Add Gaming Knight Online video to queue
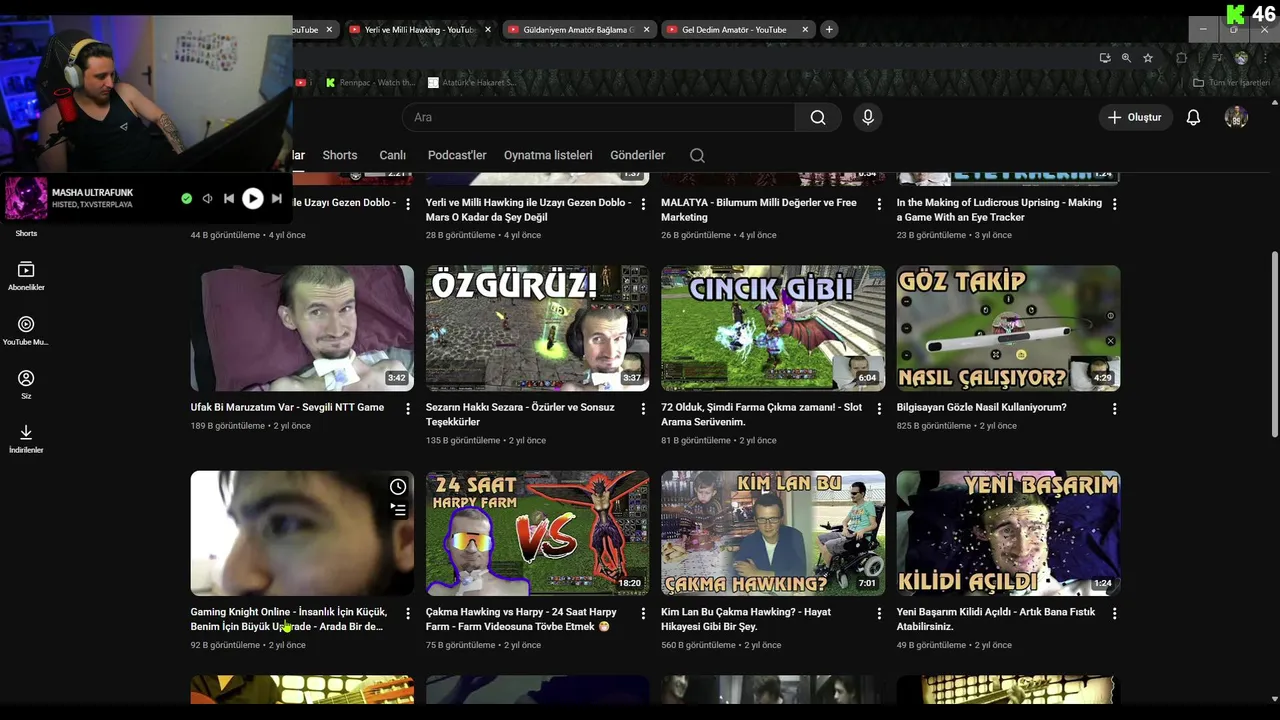1280x720 pixels. pyautogui.click(x=398, y=510)
